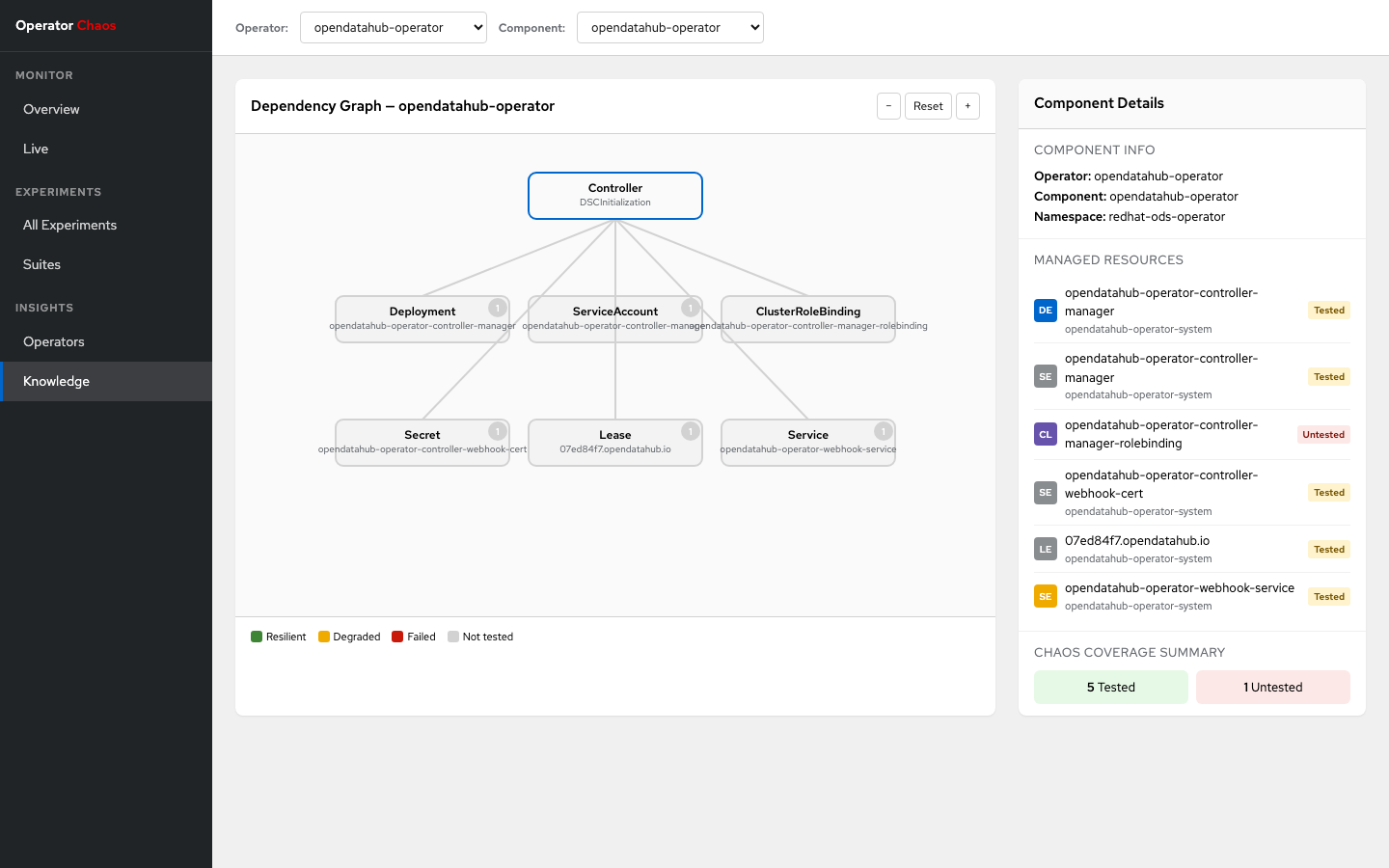Navigate to Suites

coord(41,264)
